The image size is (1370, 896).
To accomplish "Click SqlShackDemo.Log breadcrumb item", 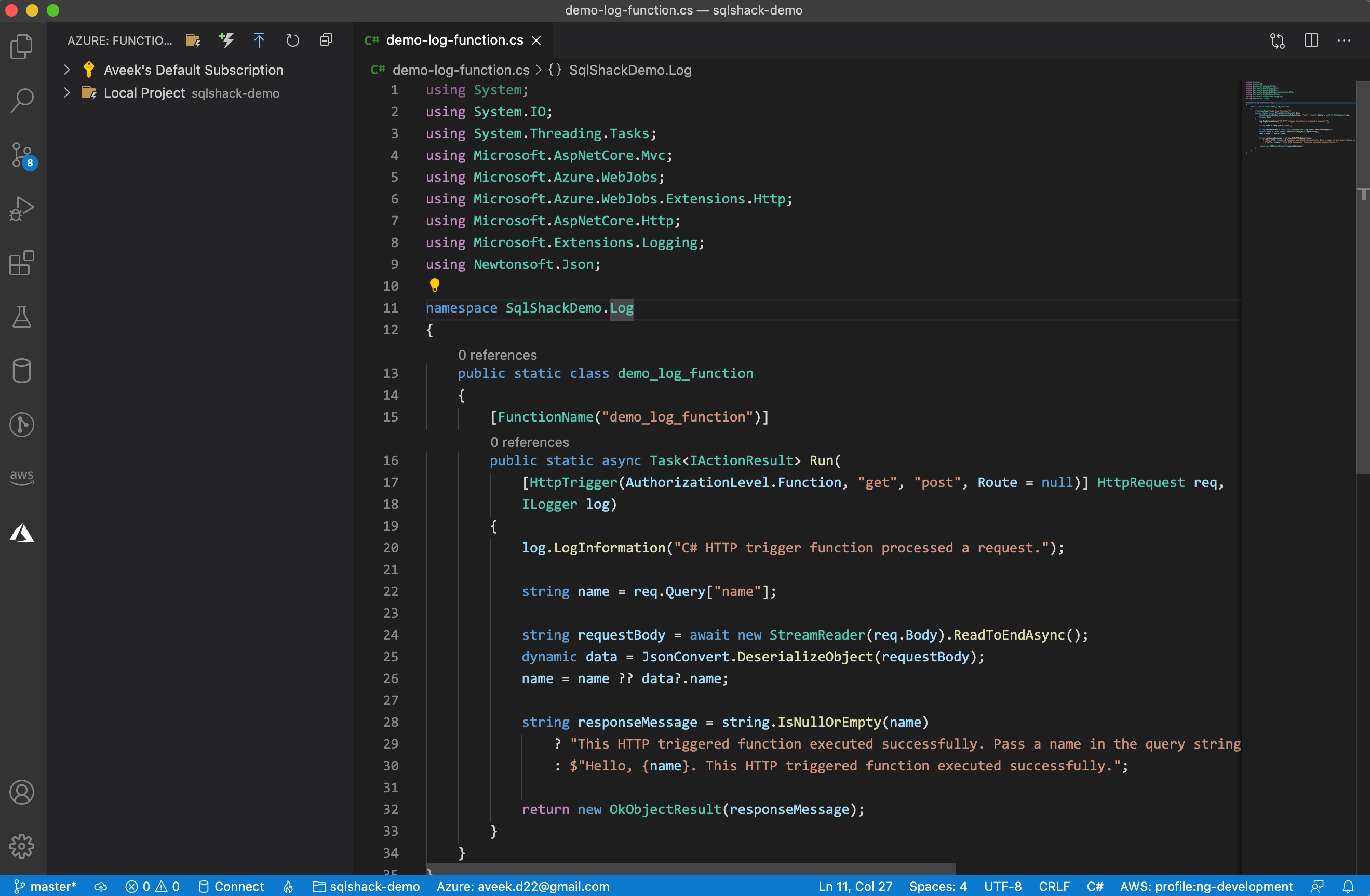I will pos(630,70).
